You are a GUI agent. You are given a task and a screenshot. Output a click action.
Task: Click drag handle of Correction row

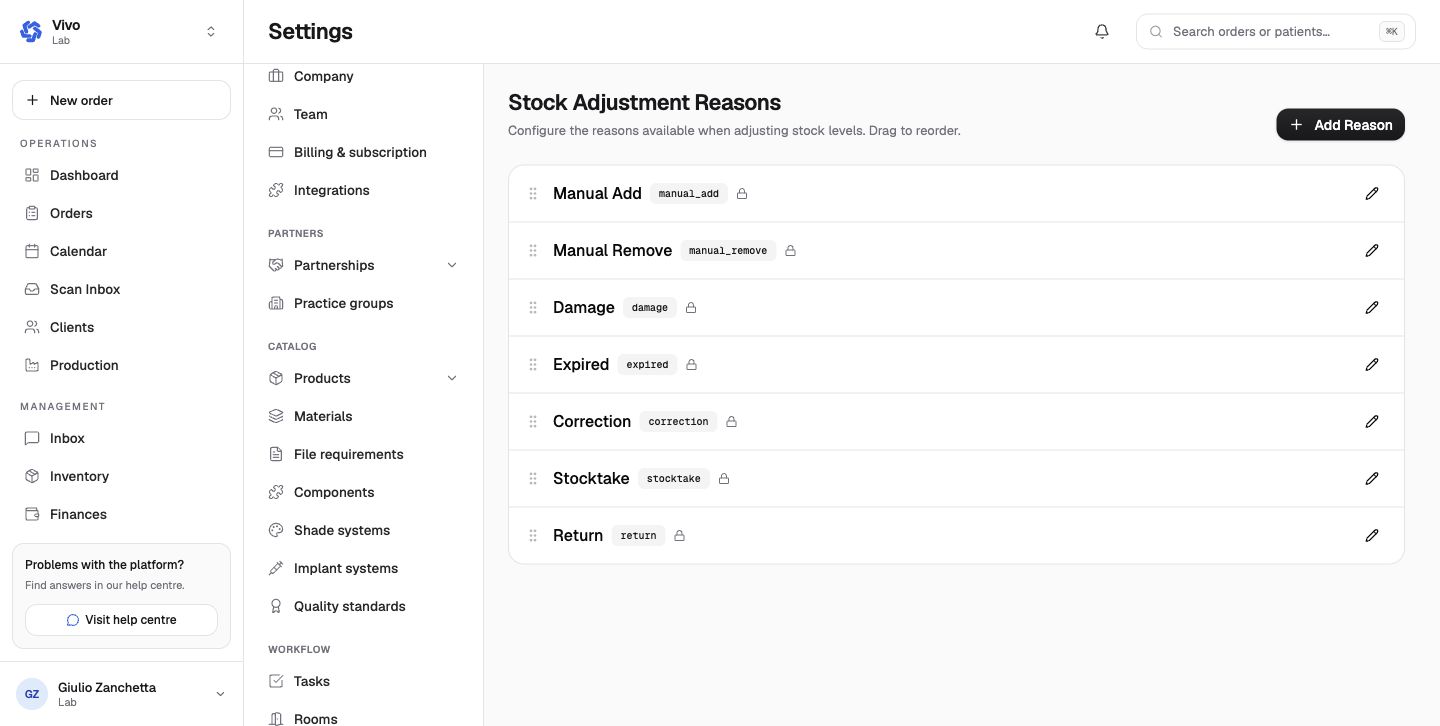coord(533,421)
